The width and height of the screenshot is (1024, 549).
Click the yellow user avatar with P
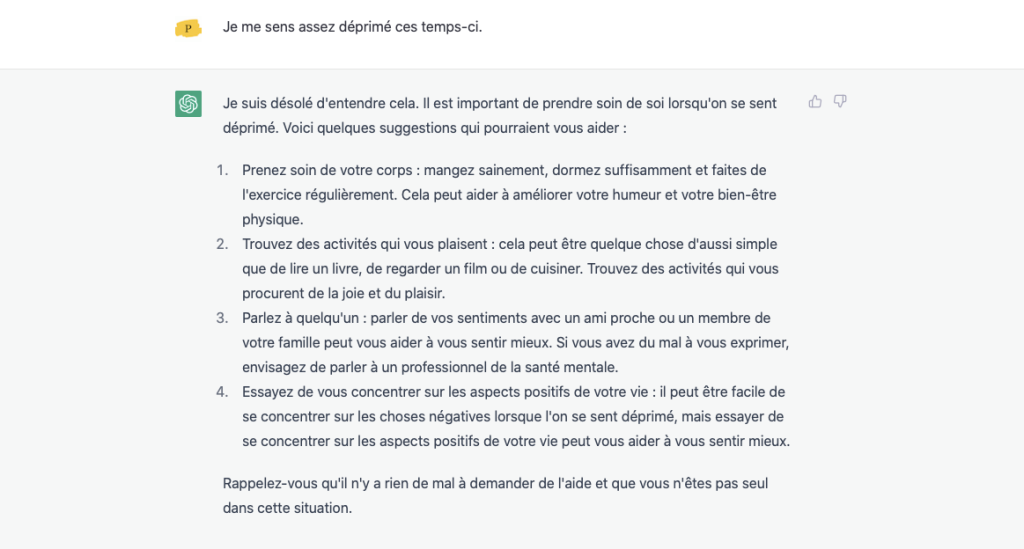[188, 28]
